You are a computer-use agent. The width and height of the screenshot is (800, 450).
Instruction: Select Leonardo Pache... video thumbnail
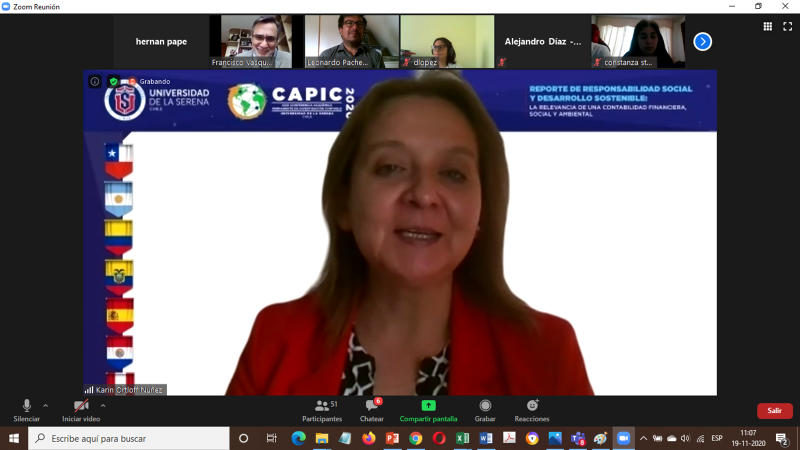pos(352,41)
